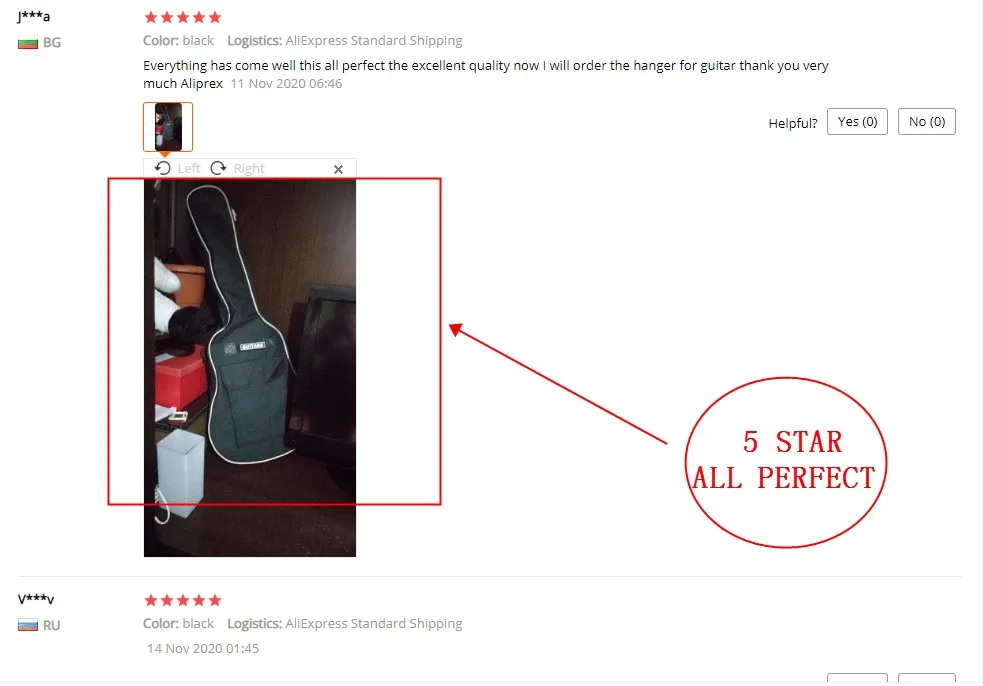Close the enlarged review photo viewer
Screen dimensions: 983x686
[x=339, y=169]
